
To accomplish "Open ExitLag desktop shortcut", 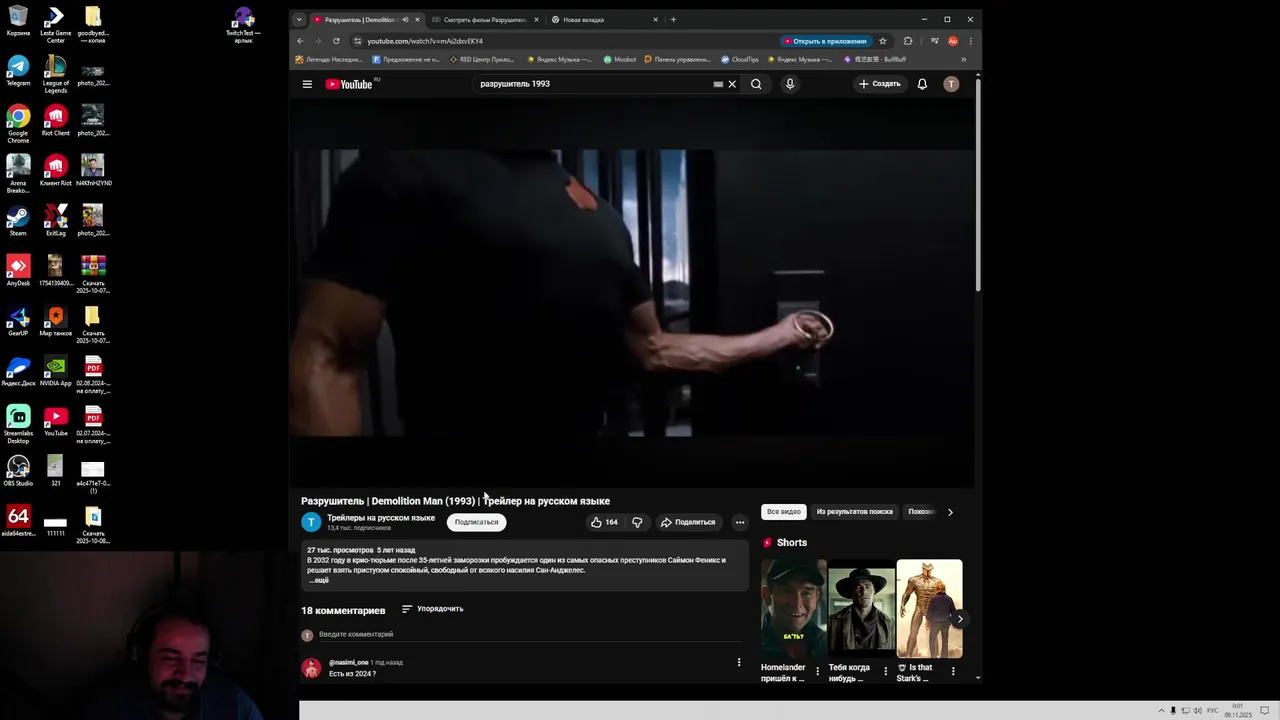I will point(56,221).
